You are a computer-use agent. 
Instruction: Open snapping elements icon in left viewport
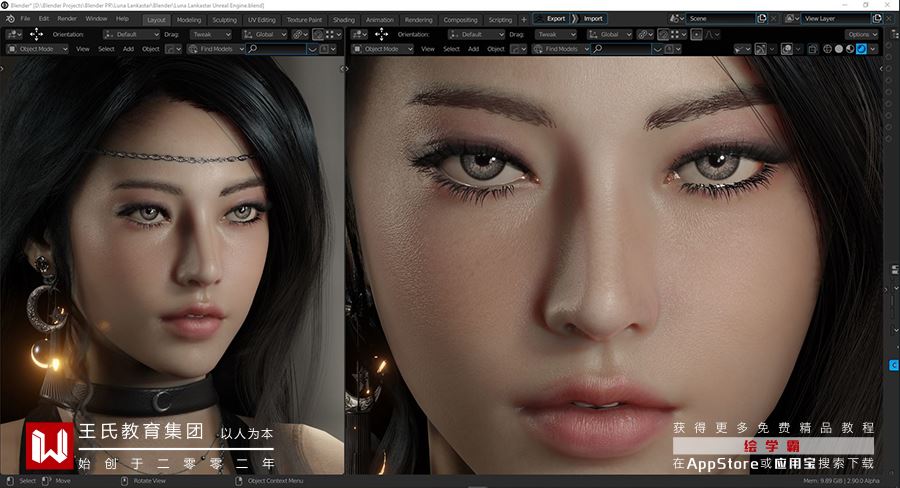pyautogui.click(x=333, y=34)
